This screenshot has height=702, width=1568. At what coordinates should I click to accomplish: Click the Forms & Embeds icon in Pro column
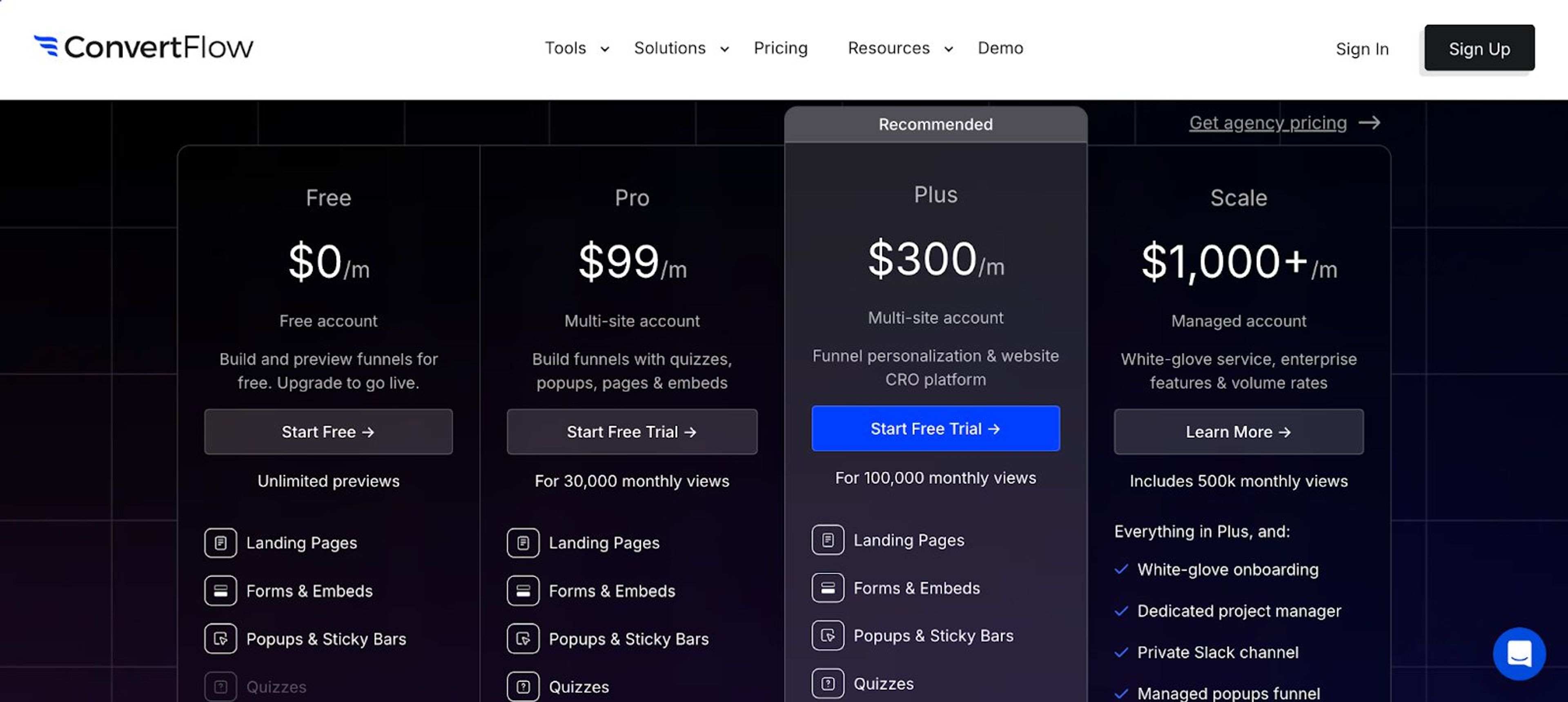tap(523, 590)
